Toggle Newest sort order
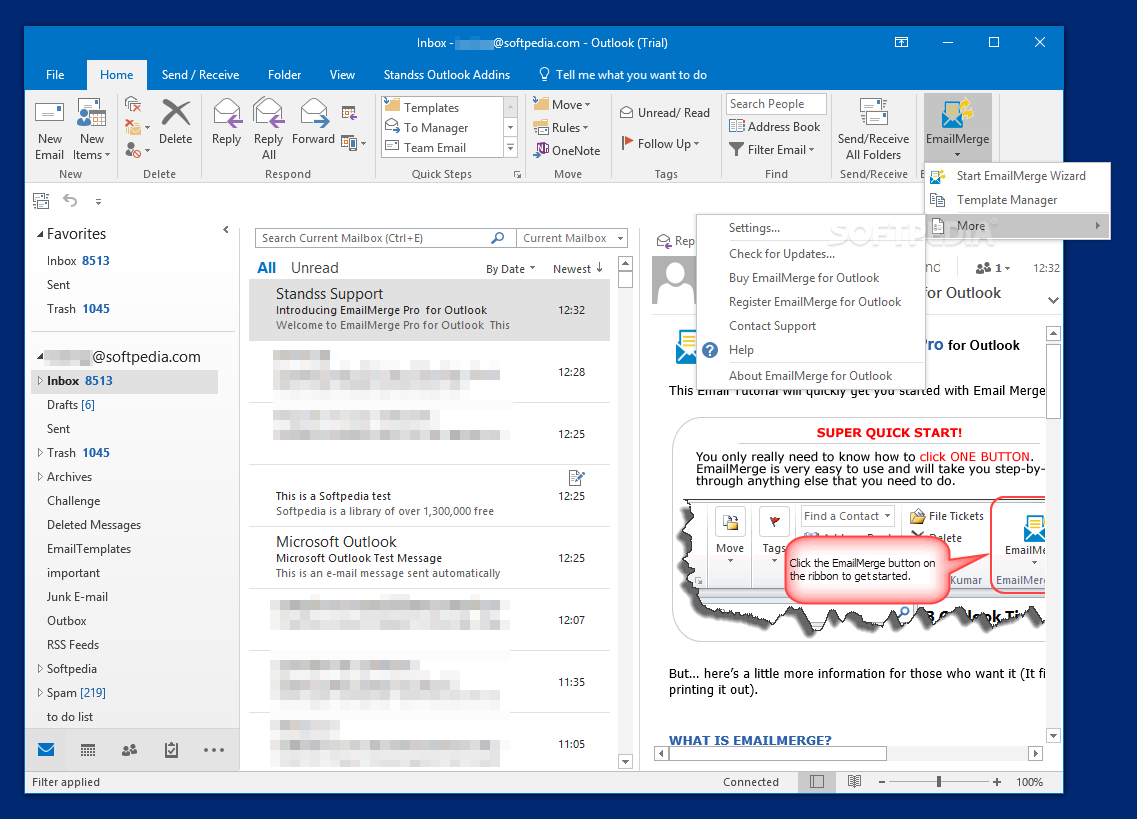Image resolution: width=1137 pixels, height=819 pixels. click(578, 269)
